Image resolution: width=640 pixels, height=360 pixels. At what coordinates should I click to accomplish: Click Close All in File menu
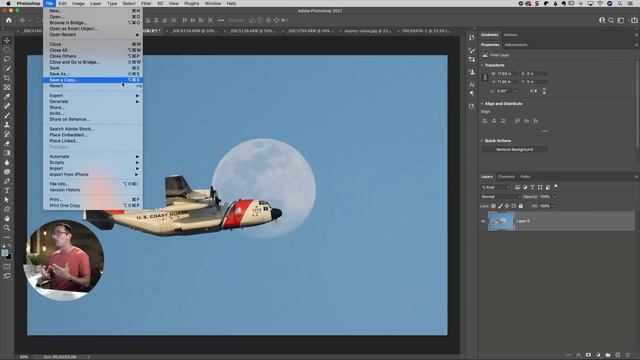tap(93, 50)
